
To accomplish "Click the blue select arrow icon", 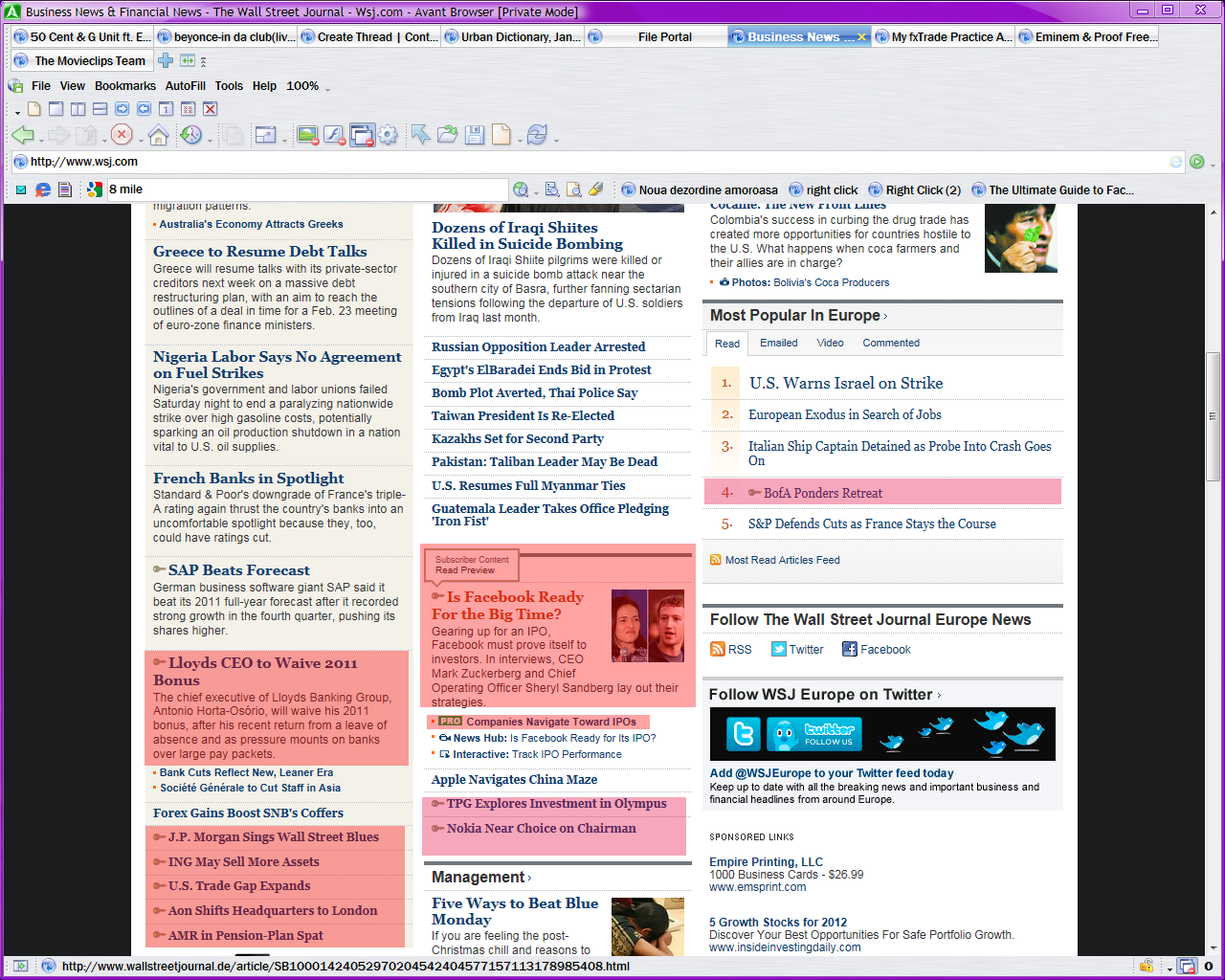I will [420, 135].
